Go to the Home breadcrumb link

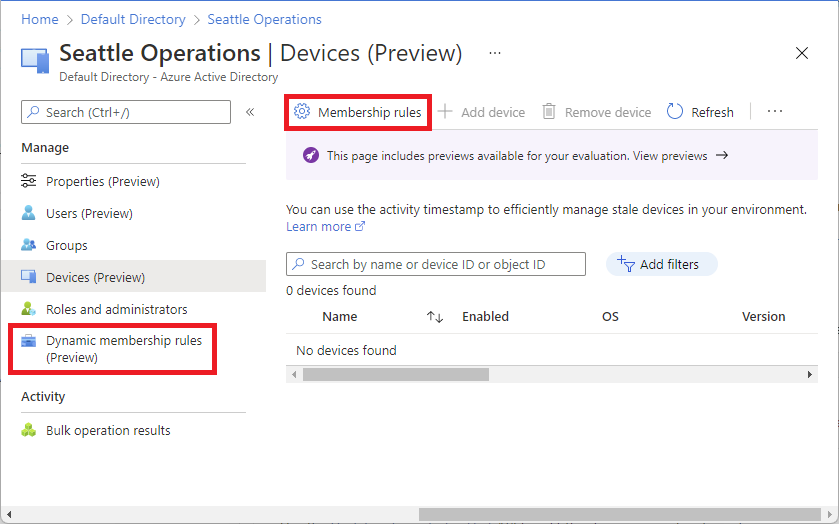(x=39, y=19)
